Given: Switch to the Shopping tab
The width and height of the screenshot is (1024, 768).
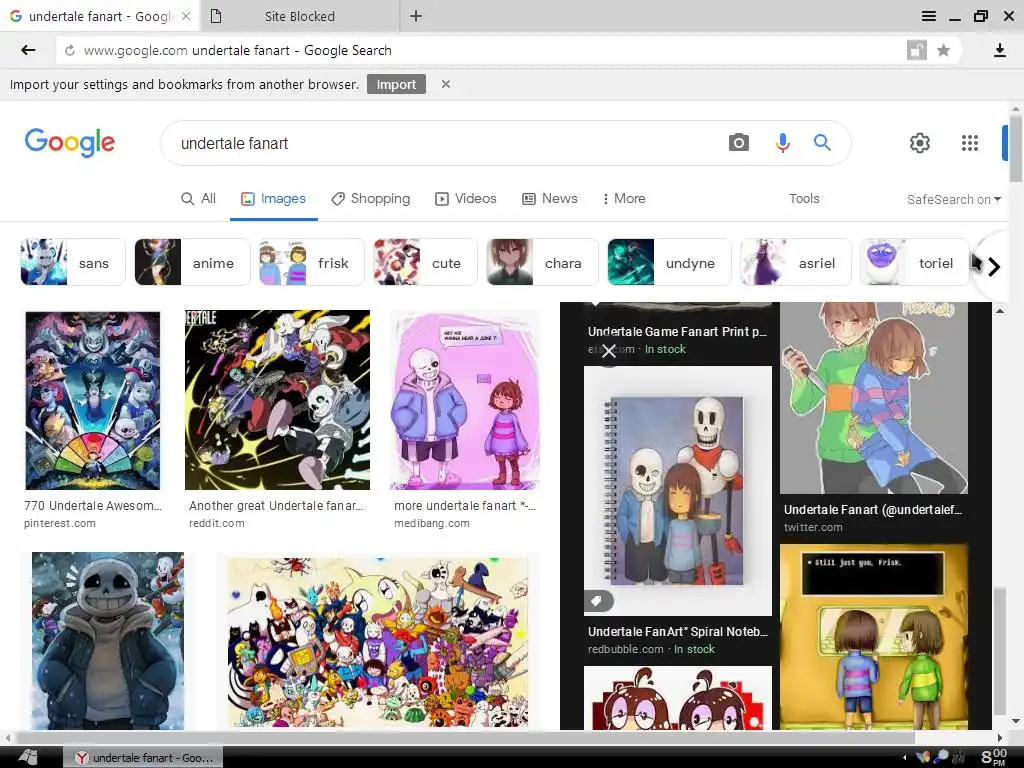Looking at the screenshot, I should point(371,199).
